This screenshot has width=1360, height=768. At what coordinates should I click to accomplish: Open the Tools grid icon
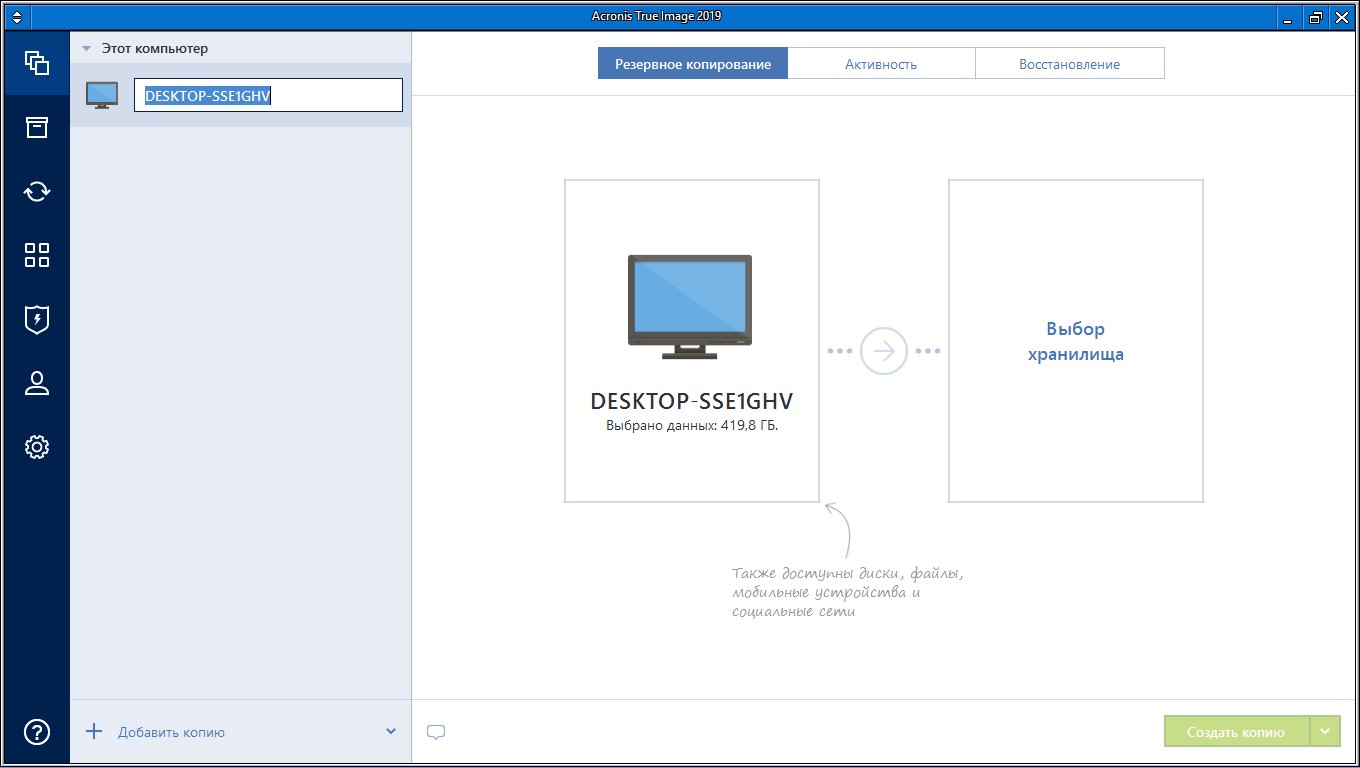point(37,255)
